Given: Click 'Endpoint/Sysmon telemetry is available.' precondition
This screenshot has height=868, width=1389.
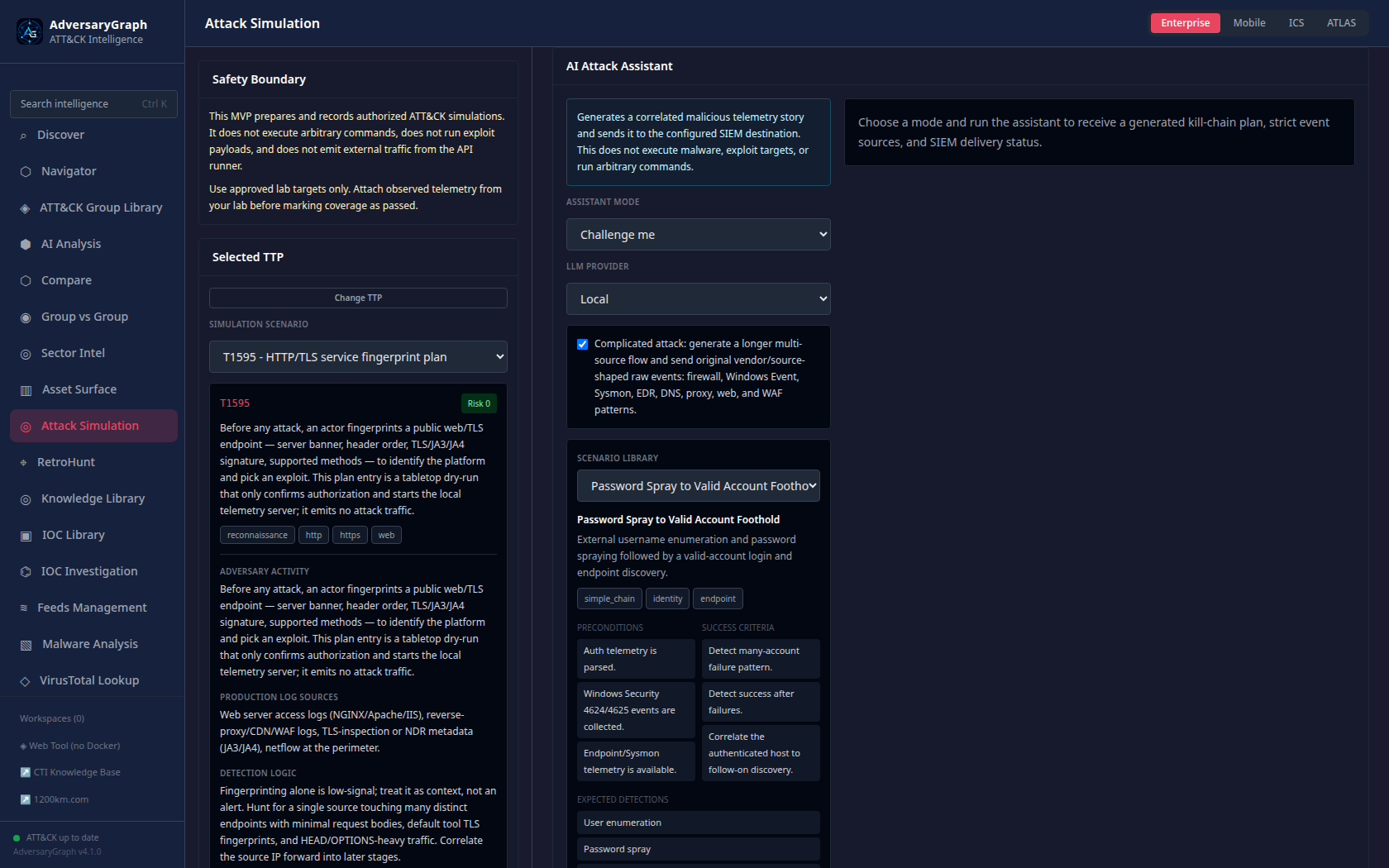Looking at the screenshot, I should click(x=636, y=762).
